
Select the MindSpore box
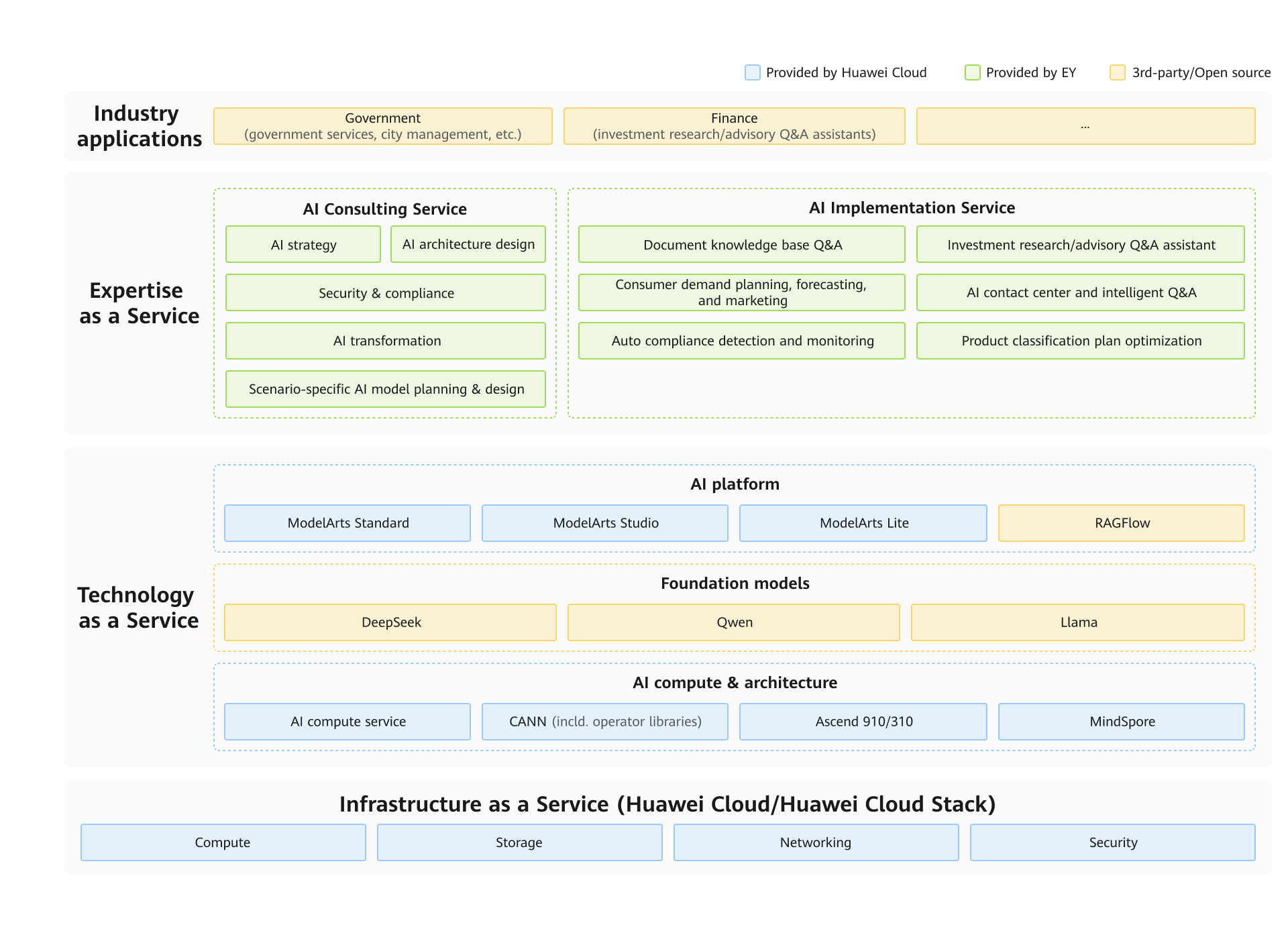(1122, 722)
